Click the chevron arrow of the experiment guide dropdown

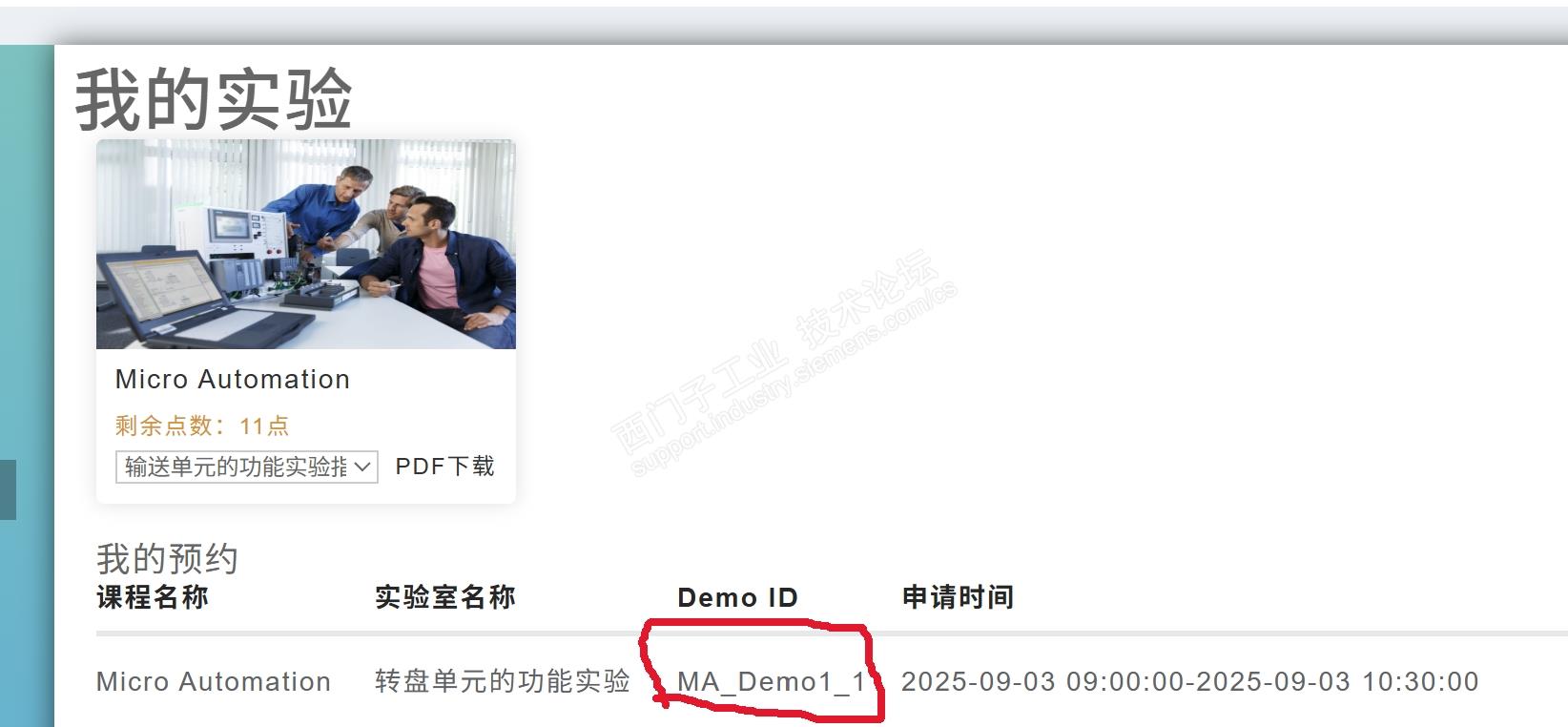click(362, 467)
